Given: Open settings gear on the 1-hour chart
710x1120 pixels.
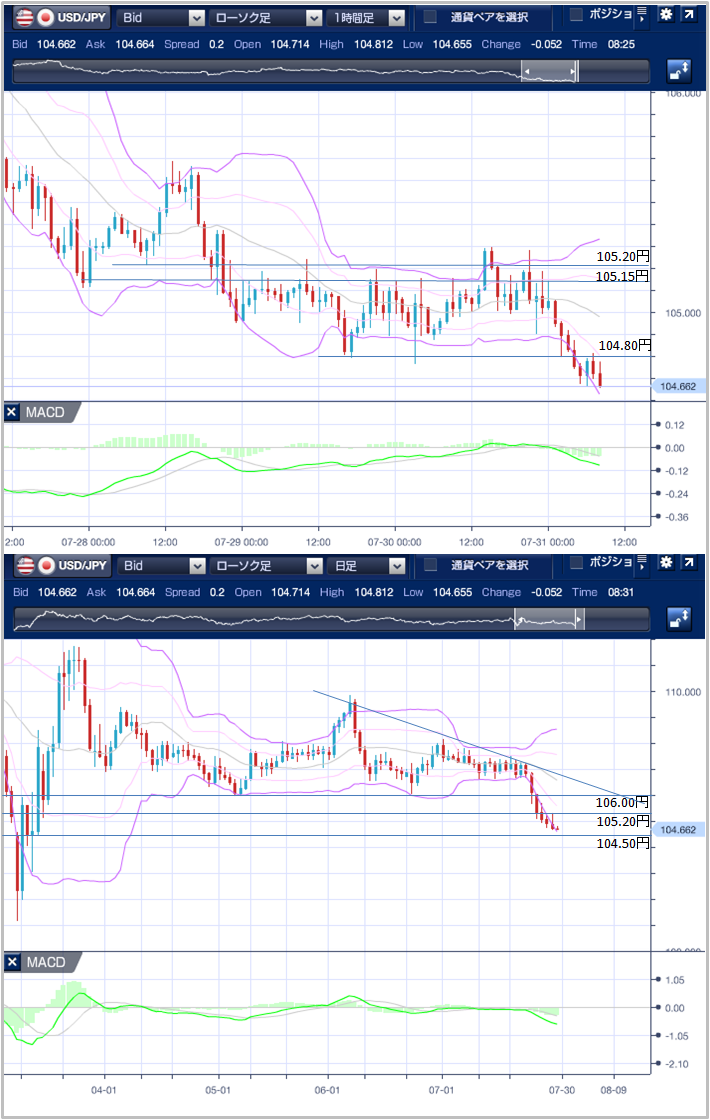Looking at the screenshot, I should (x=666, y=16).
